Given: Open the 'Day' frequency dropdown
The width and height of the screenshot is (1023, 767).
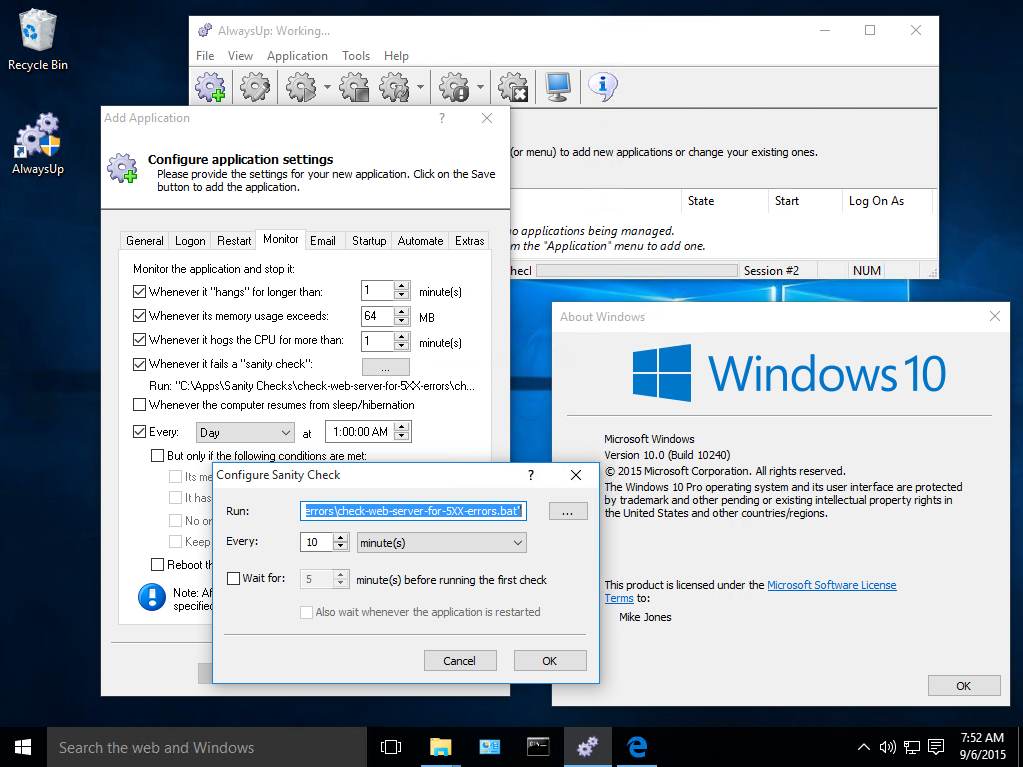Looking at the screenshot, I should (245, 432).
